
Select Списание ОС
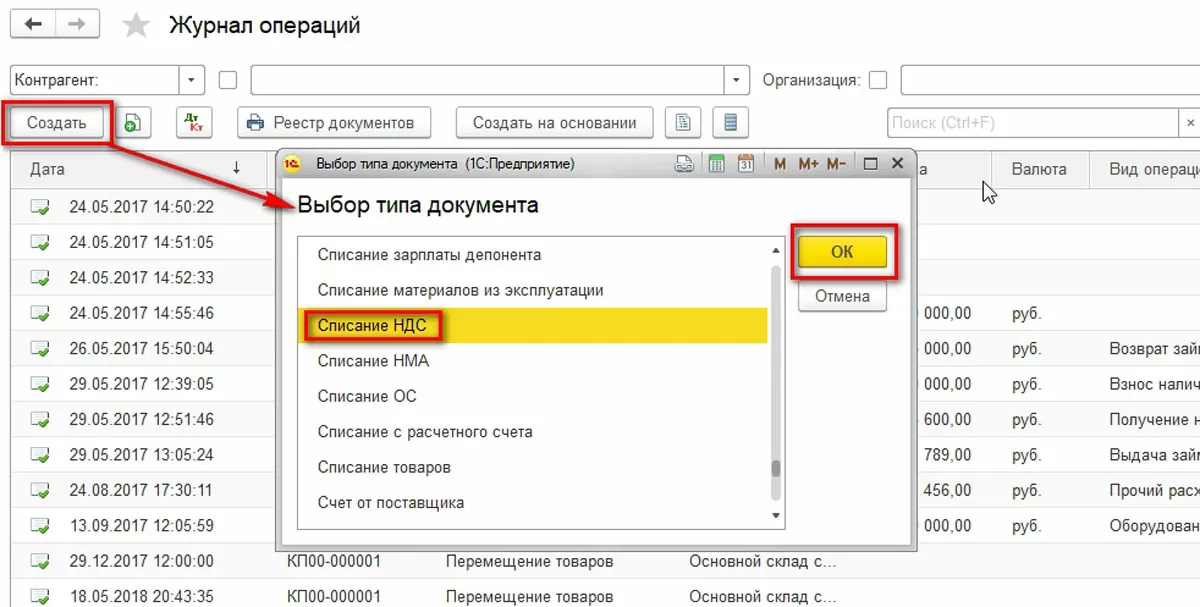[x=533, y=396]
